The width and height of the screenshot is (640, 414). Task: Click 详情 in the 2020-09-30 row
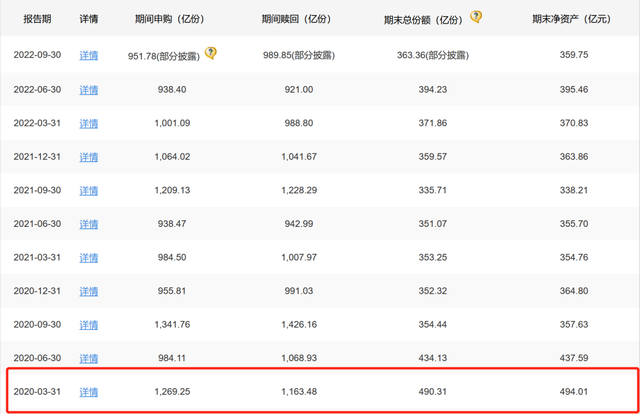point(89,325)
